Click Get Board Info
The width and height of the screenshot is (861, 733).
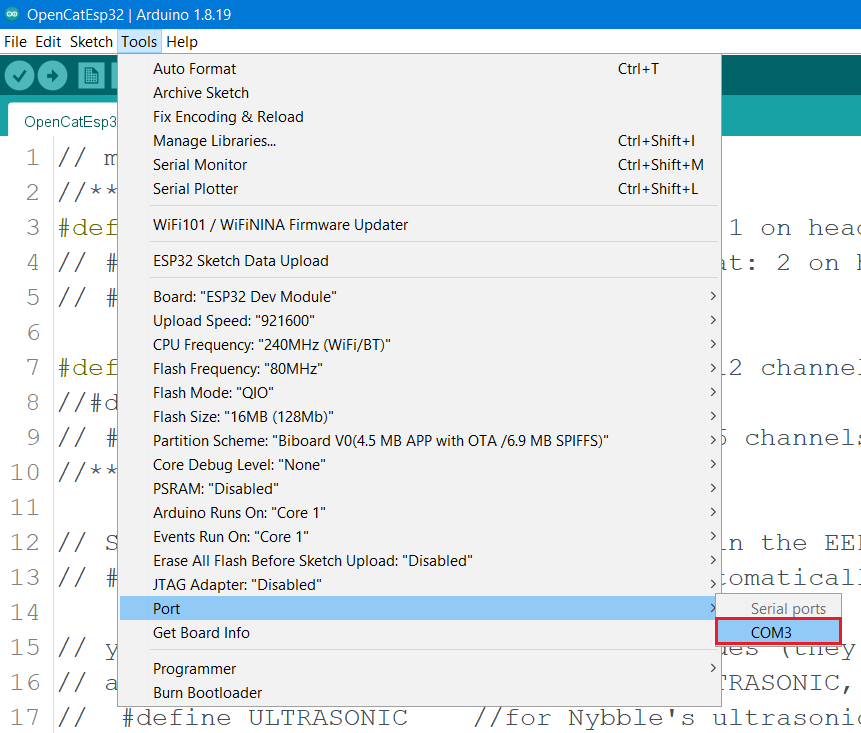pos(201,633)
